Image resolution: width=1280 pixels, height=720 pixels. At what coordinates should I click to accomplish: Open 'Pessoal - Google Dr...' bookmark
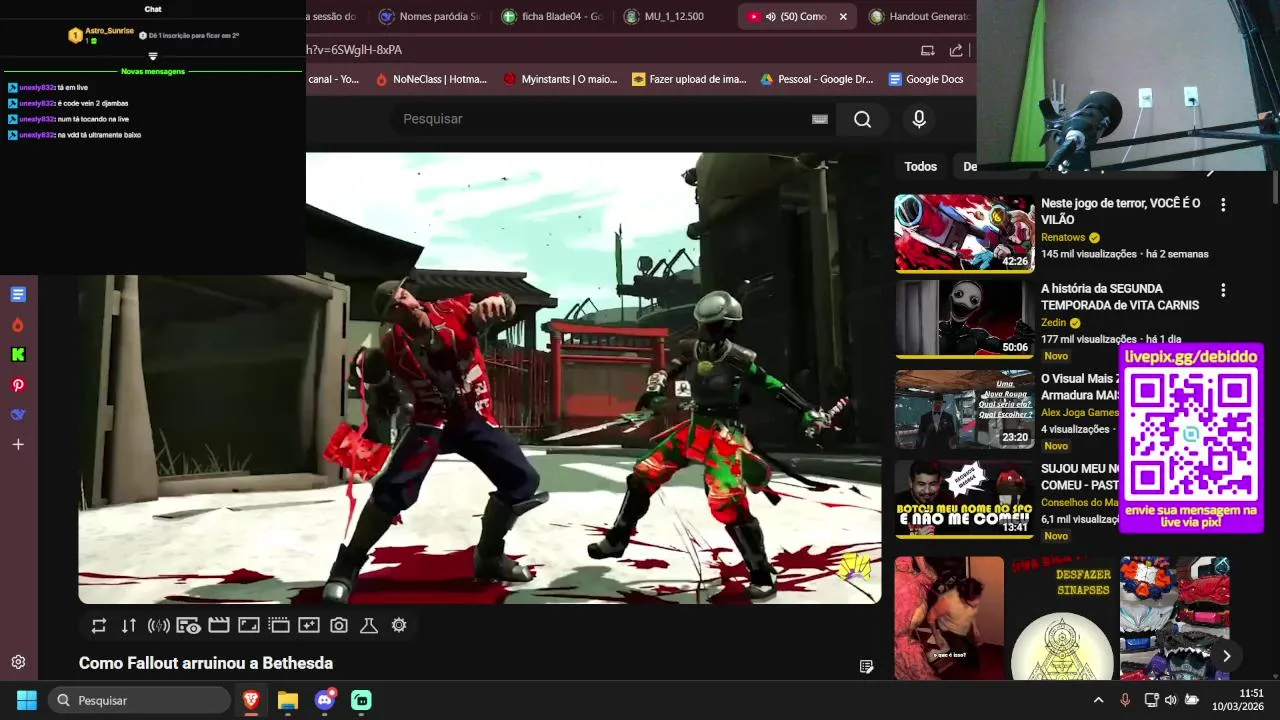[816, 79]
